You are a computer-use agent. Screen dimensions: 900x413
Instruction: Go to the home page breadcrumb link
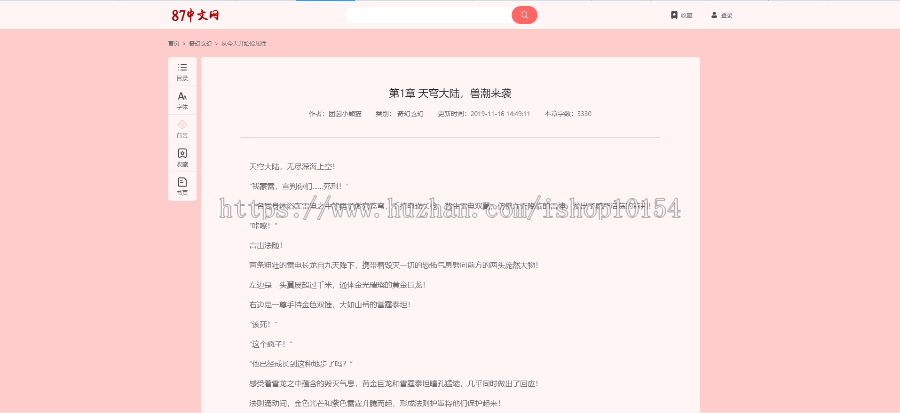(x=173, y=44)
